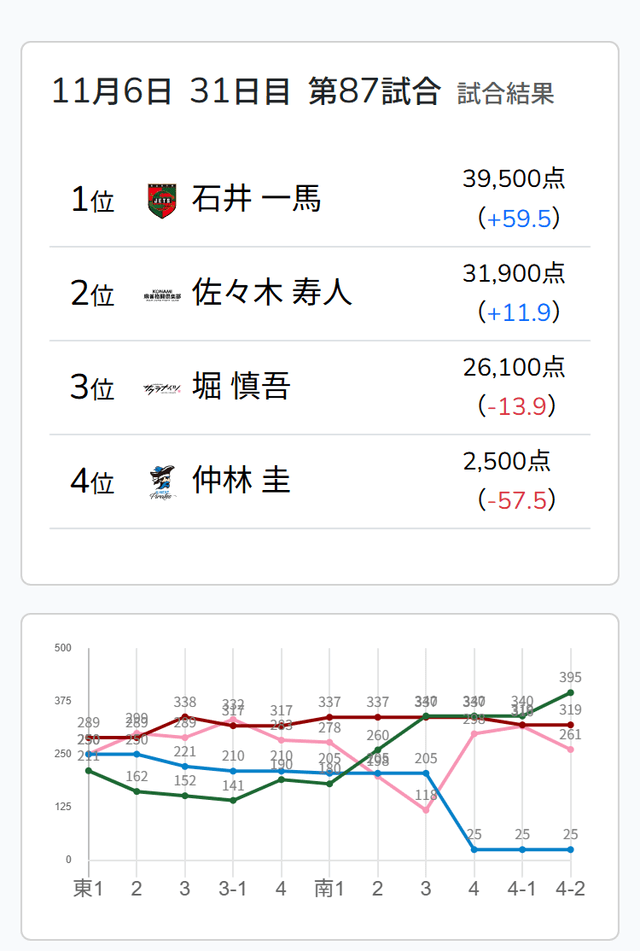Click the JETS team logo beside 石井 一馬
This screenshot has width=640, height=951.
[161, 199]
